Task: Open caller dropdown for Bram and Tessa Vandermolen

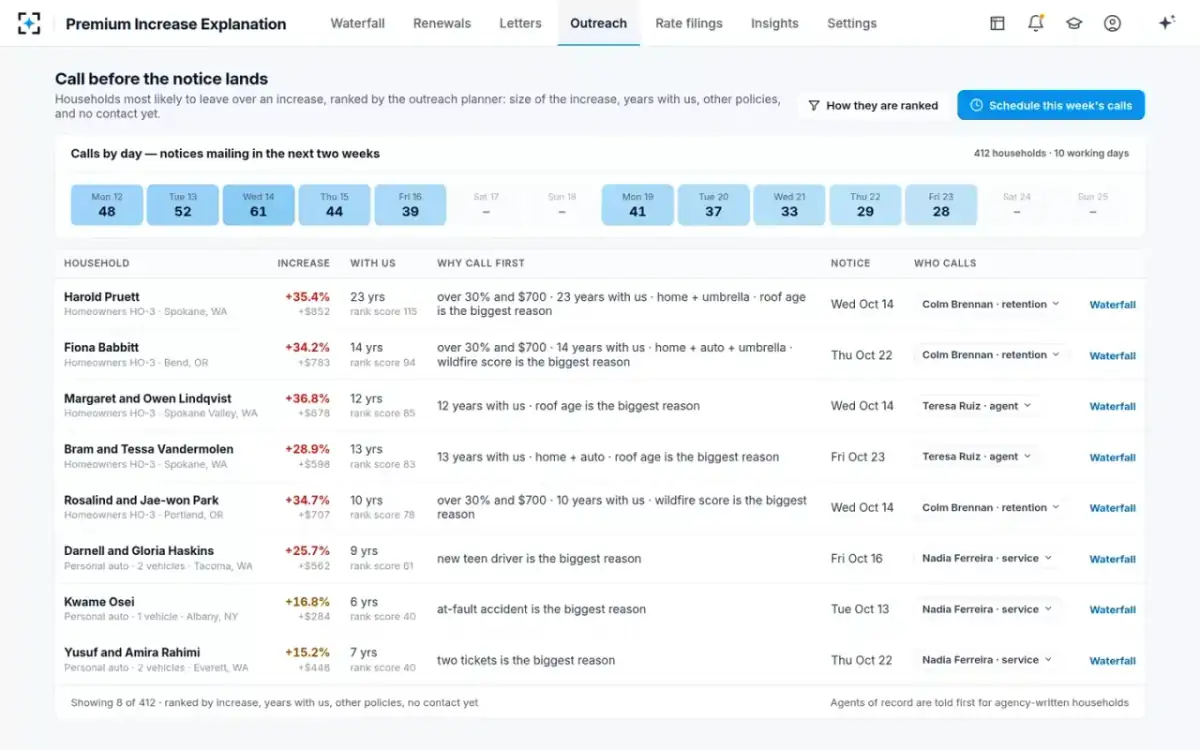Action: pyautogui.click(x=976, y=457)
